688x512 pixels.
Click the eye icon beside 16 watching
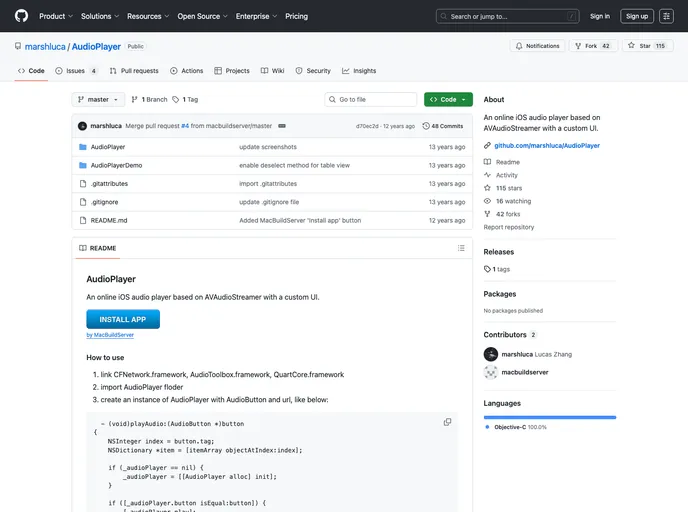point(487,201)
